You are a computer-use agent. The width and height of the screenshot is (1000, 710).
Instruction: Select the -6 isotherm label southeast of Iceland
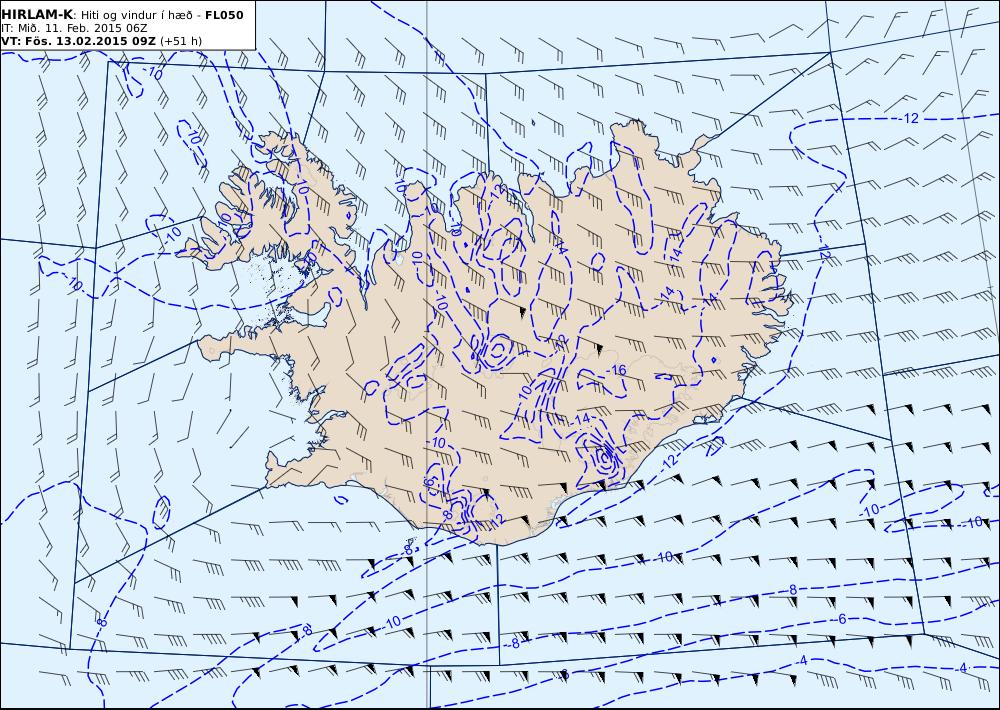click(x=840, y=619)
